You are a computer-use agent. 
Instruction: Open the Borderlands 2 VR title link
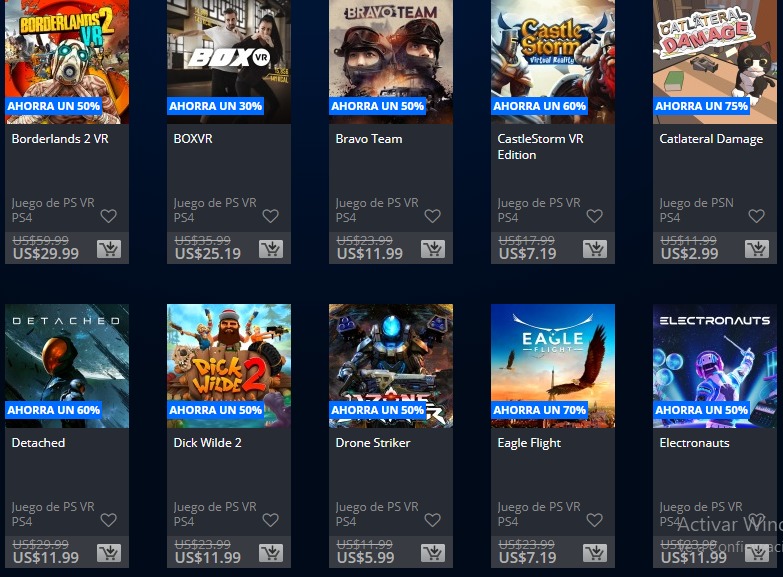click(x=60, y=139)
